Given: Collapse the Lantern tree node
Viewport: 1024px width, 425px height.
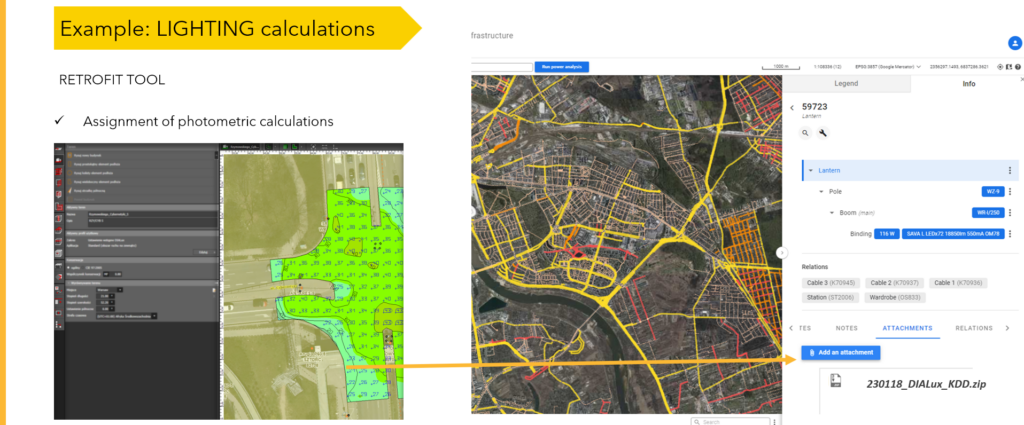Looking at the screenshot, I should point(811,171).
